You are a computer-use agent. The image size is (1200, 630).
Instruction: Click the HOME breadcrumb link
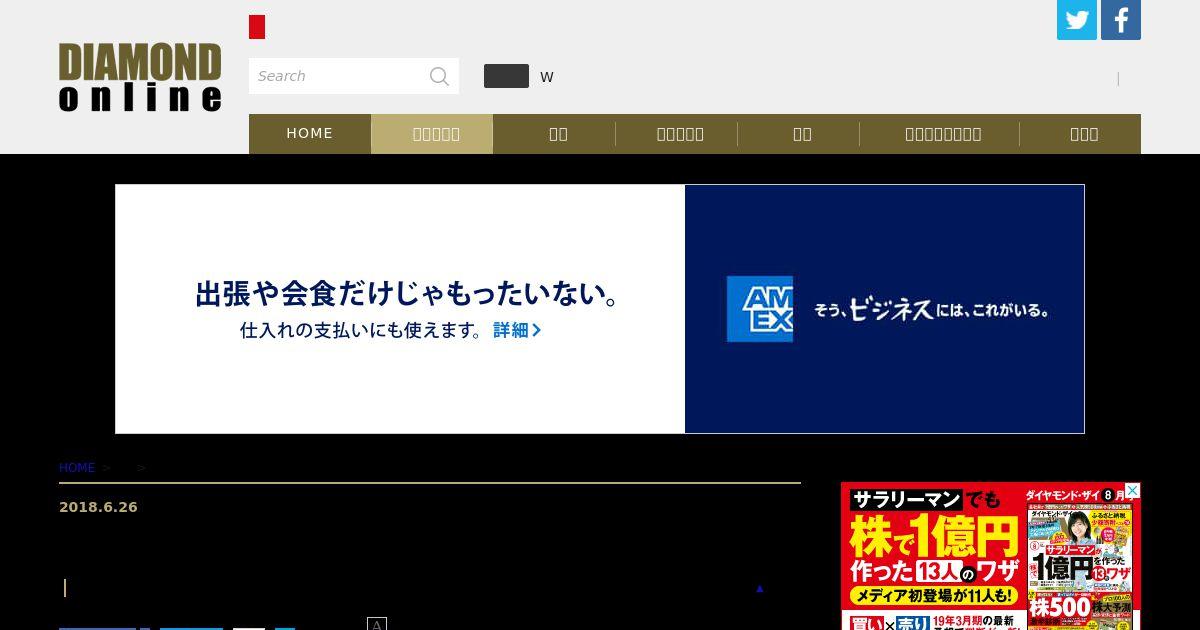tap(77, 468)
